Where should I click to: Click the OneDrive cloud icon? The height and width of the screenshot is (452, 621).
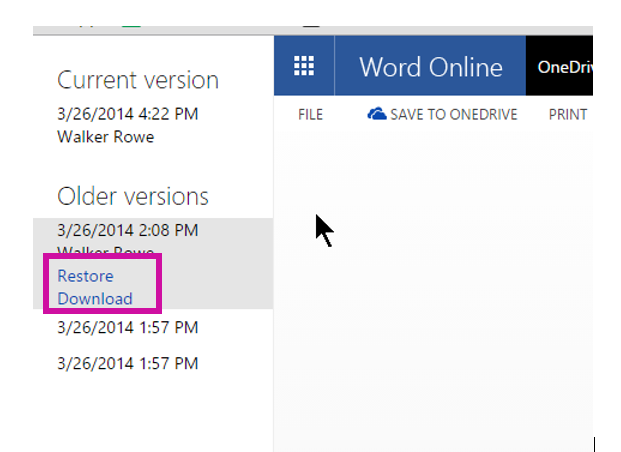point(377,114)
